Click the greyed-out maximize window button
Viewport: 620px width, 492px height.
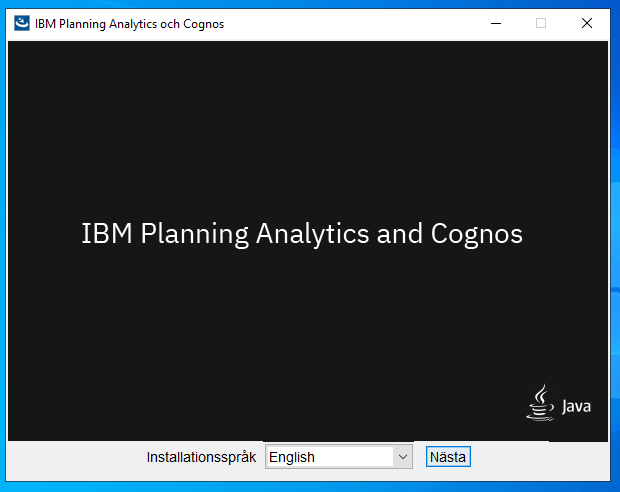[x=541, y=23]
